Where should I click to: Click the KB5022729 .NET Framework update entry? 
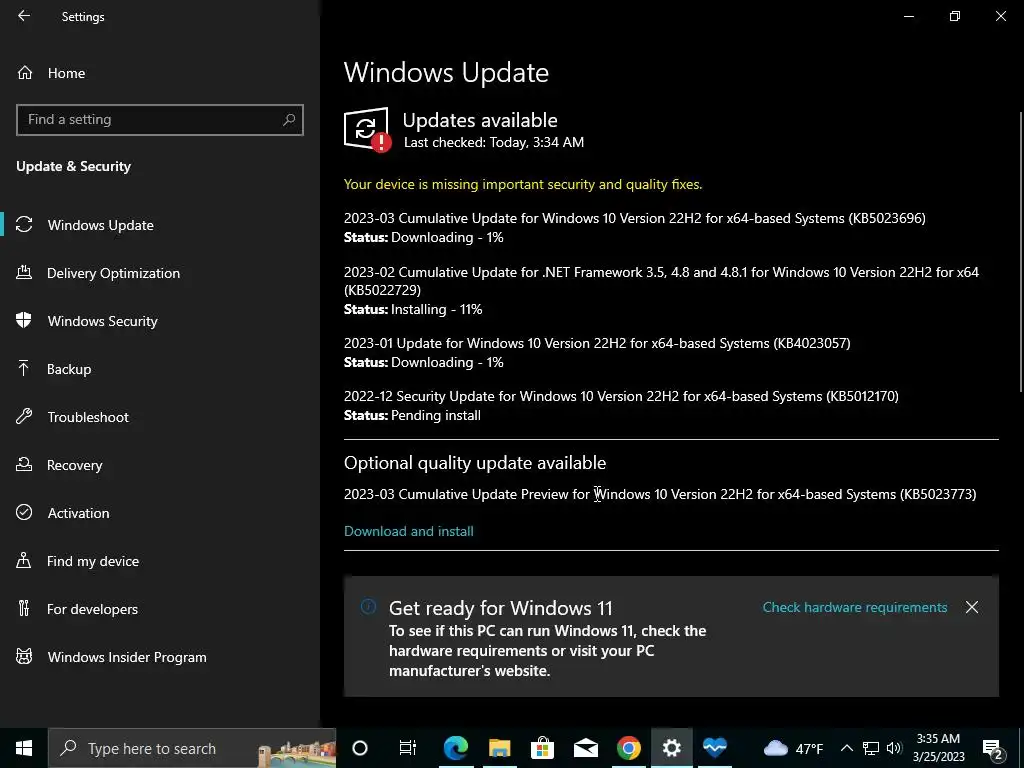pos(662,281)
